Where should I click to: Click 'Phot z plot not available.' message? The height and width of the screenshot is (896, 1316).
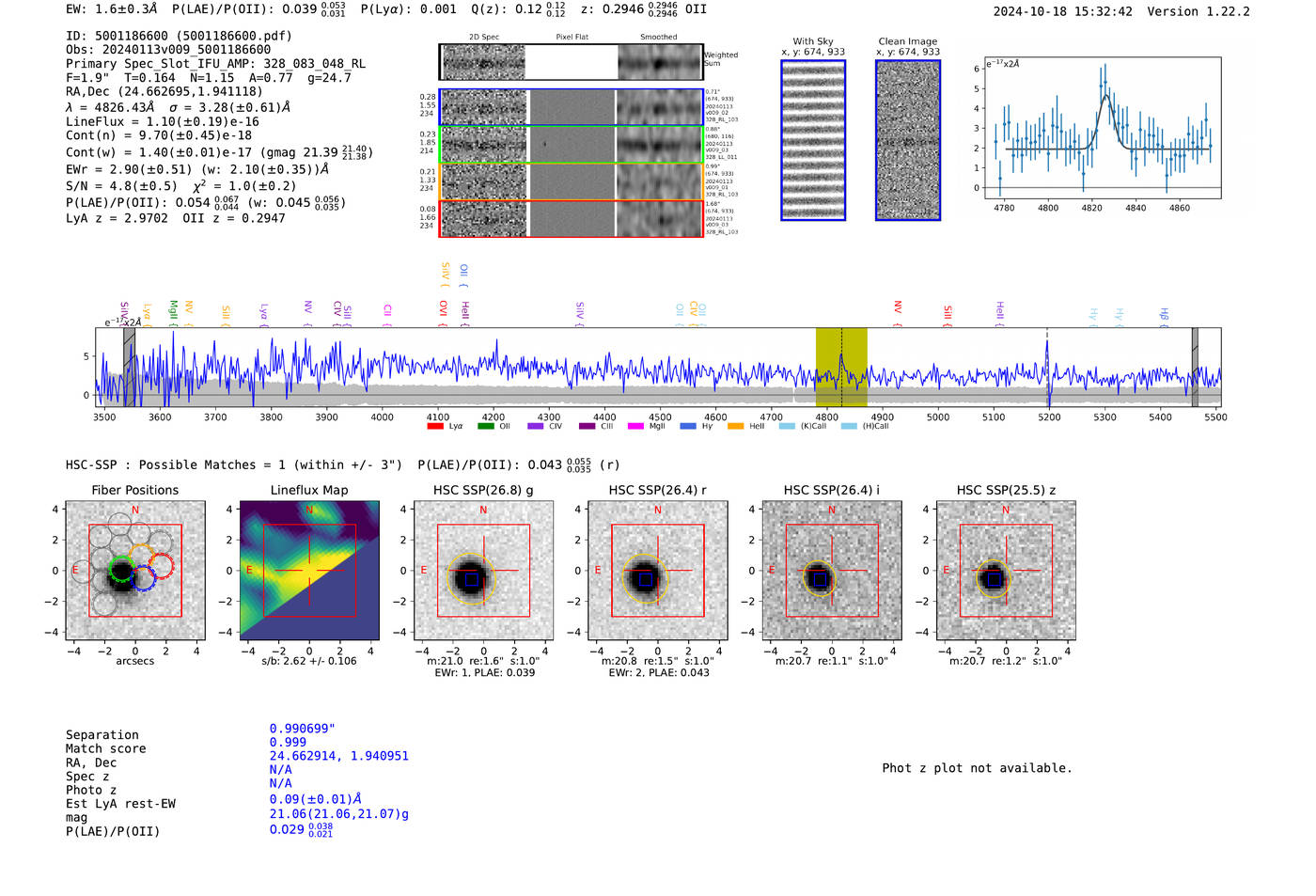click(977, 768)
